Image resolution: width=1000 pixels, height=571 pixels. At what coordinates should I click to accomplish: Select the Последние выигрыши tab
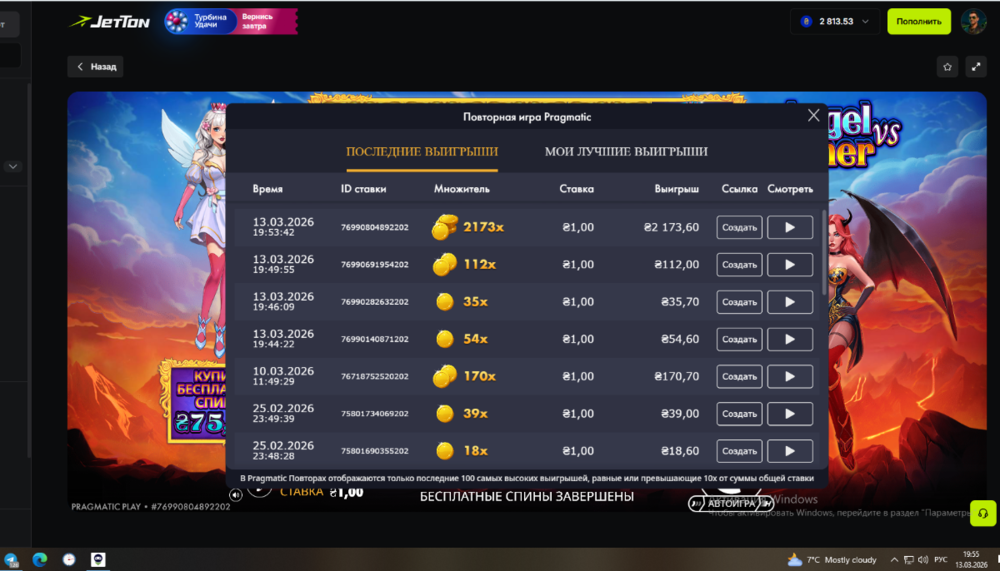tap(421, 152)
